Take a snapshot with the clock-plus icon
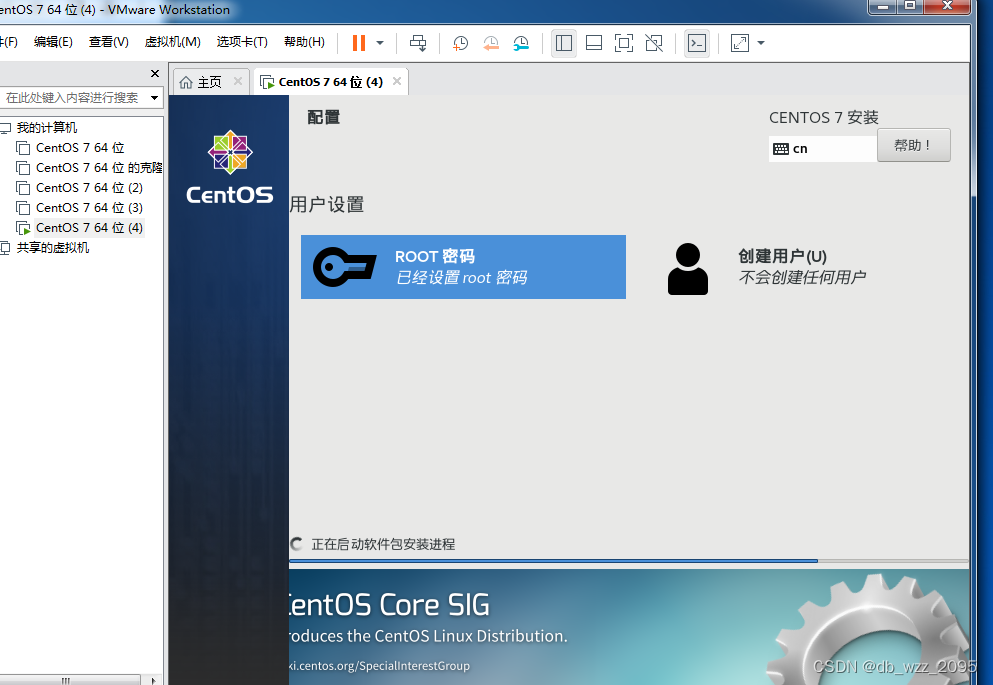 click(x=460, y=43)
